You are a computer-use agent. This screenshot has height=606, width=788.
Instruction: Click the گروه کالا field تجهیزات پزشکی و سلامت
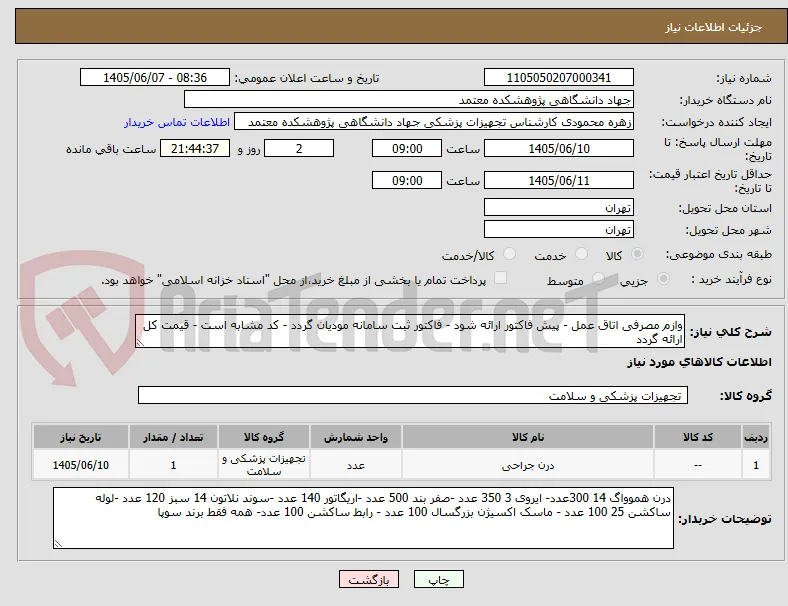(x=413, y=395)
